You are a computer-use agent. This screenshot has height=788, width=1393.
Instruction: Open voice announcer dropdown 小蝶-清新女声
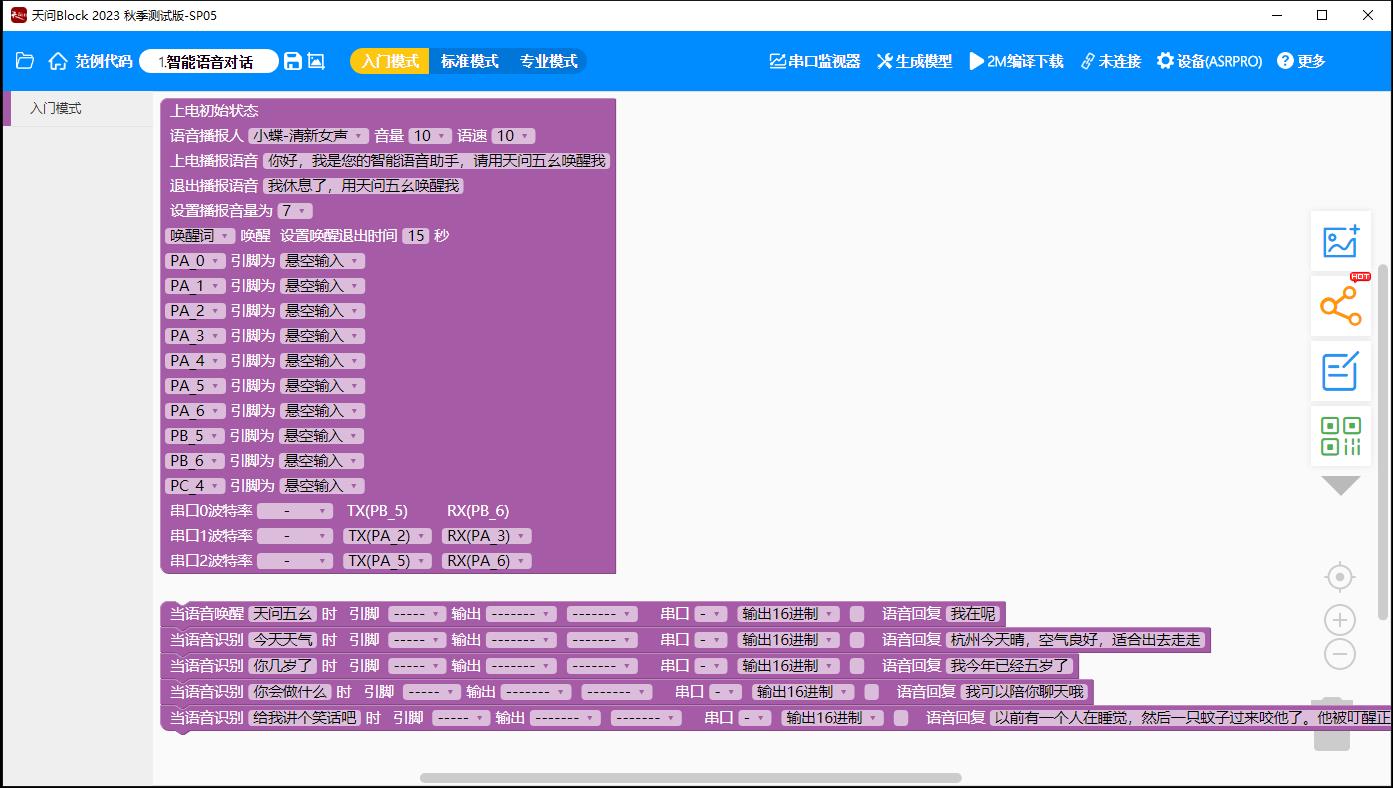click(x=309, y=136)
